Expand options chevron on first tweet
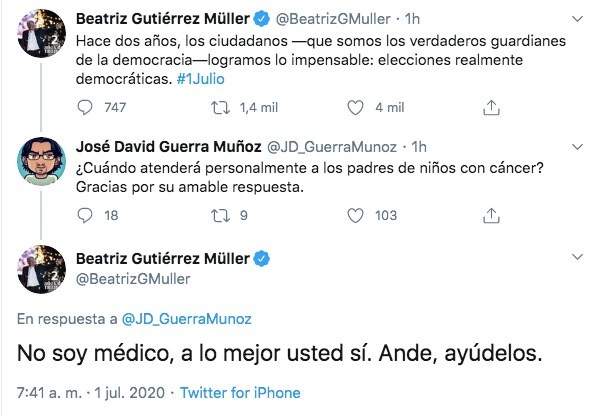Image resolution: width=600 pixels, height=416 pixels. coord(577,19)
